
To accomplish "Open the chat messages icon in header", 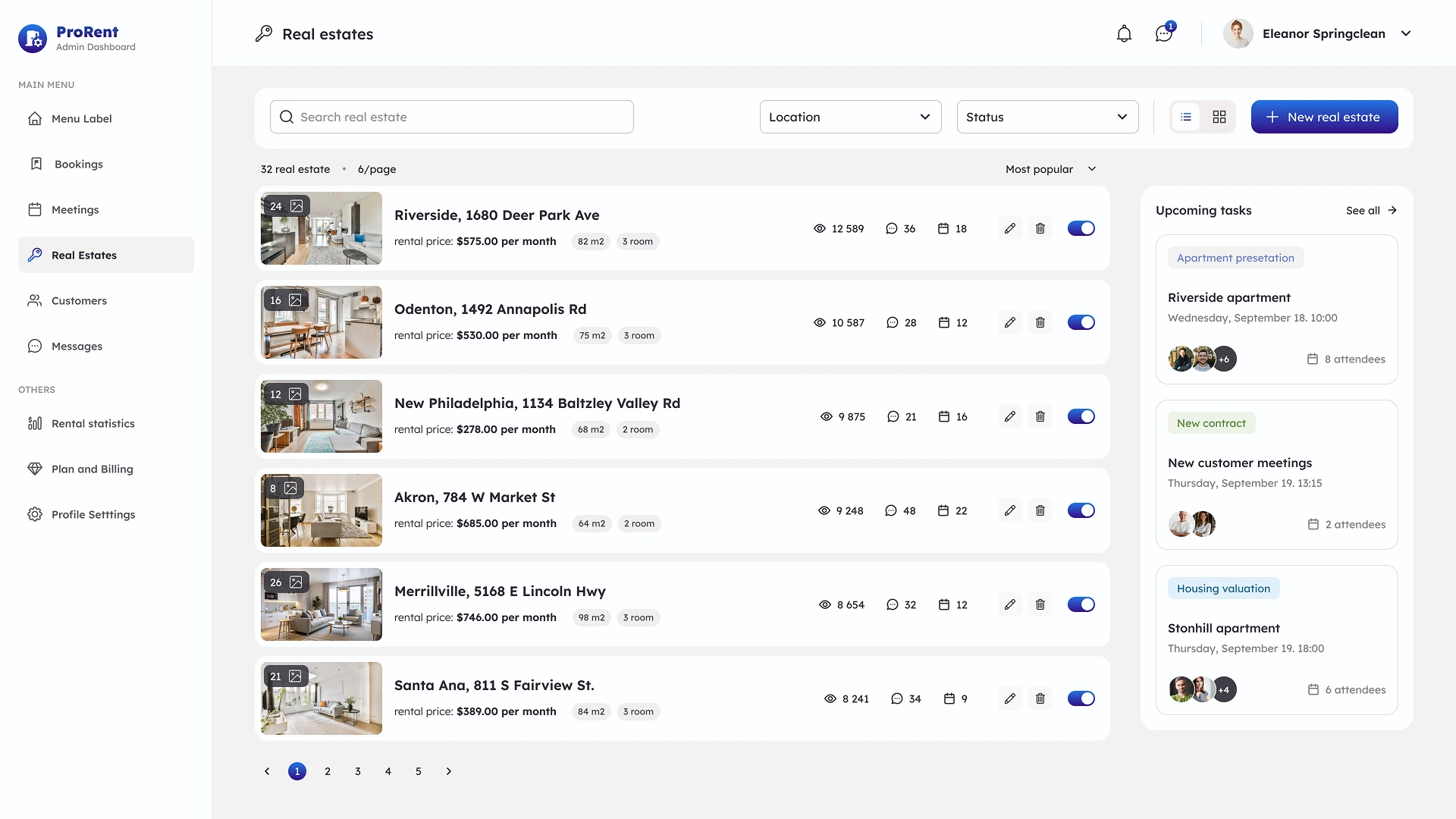I will coord(1163,34).
